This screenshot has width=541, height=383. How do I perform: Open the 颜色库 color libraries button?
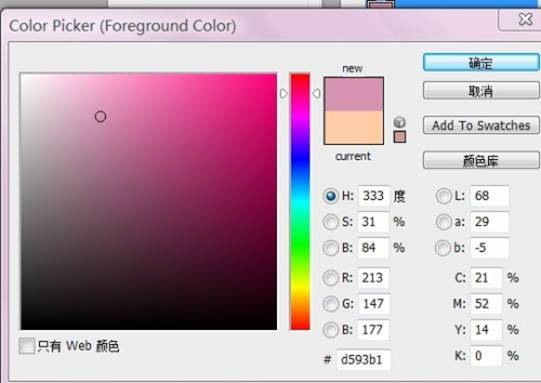tap(481, 160)
